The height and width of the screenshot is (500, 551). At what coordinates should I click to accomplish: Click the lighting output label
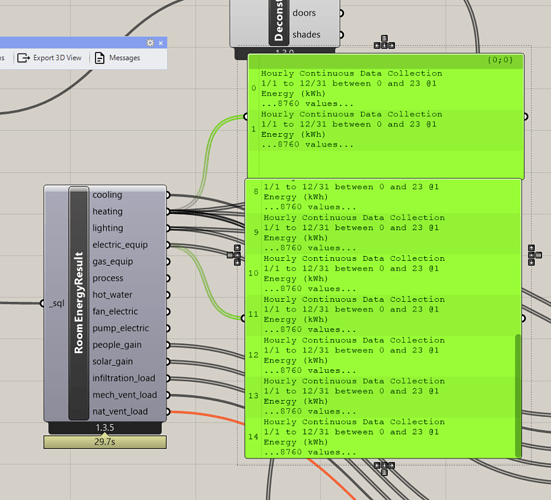click(108, 228)
